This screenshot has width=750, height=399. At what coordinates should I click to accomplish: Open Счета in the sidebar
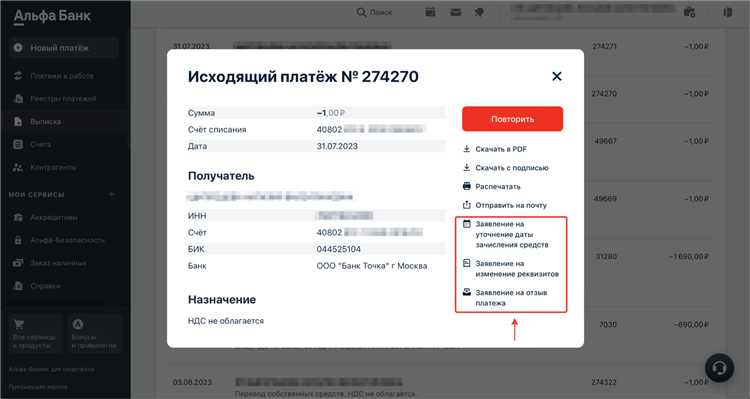[x=33, y=144]
